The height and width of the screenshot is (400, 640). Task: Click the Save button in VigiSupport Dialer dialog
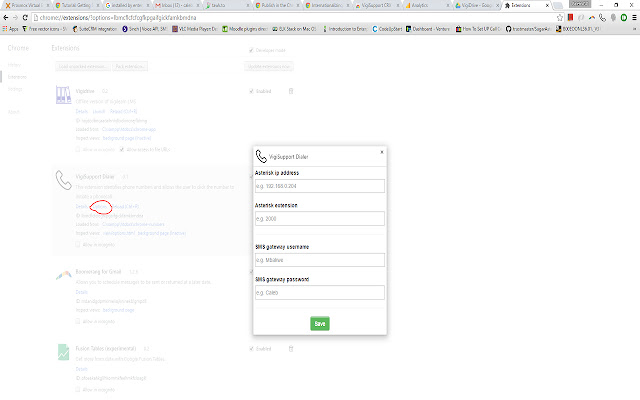(x=320, y=324)
